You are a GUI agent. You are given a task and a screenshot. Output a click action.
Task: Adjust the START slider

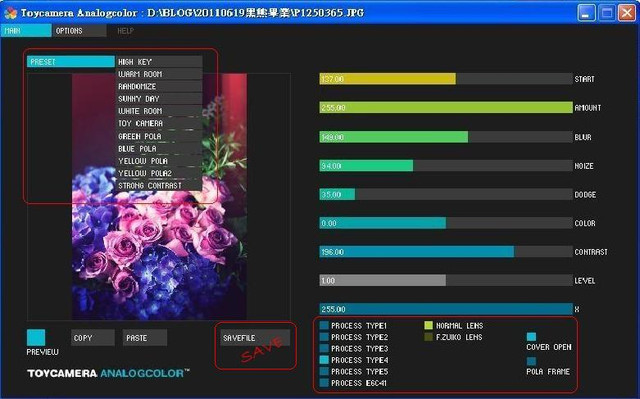446,79
